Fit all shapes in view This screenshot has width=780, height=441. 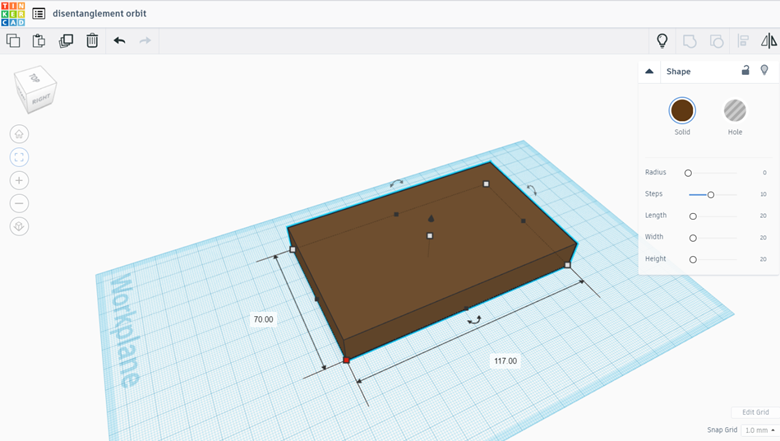pos(19,157)
